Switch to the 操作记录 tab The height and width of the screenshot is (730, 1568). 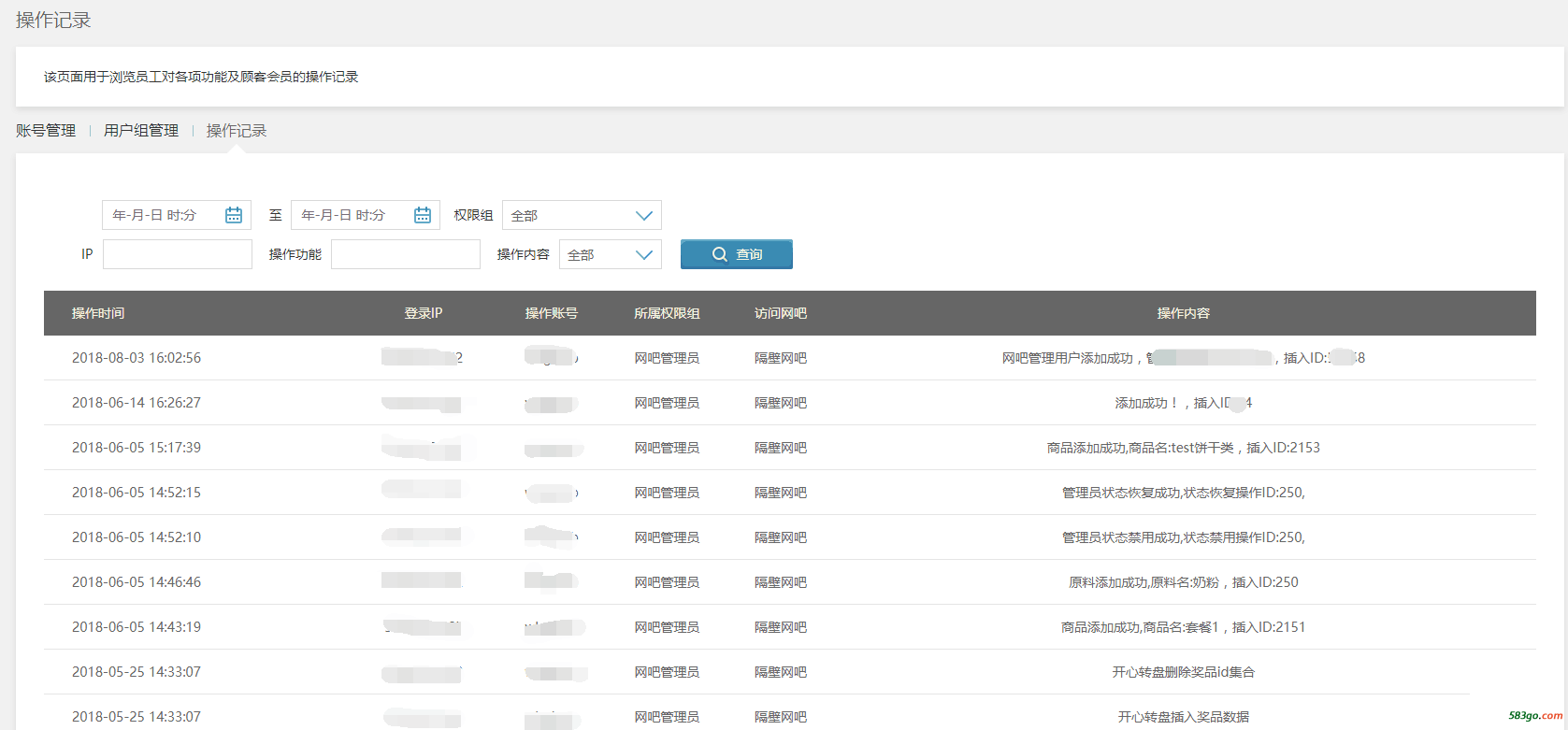(237, 131)
